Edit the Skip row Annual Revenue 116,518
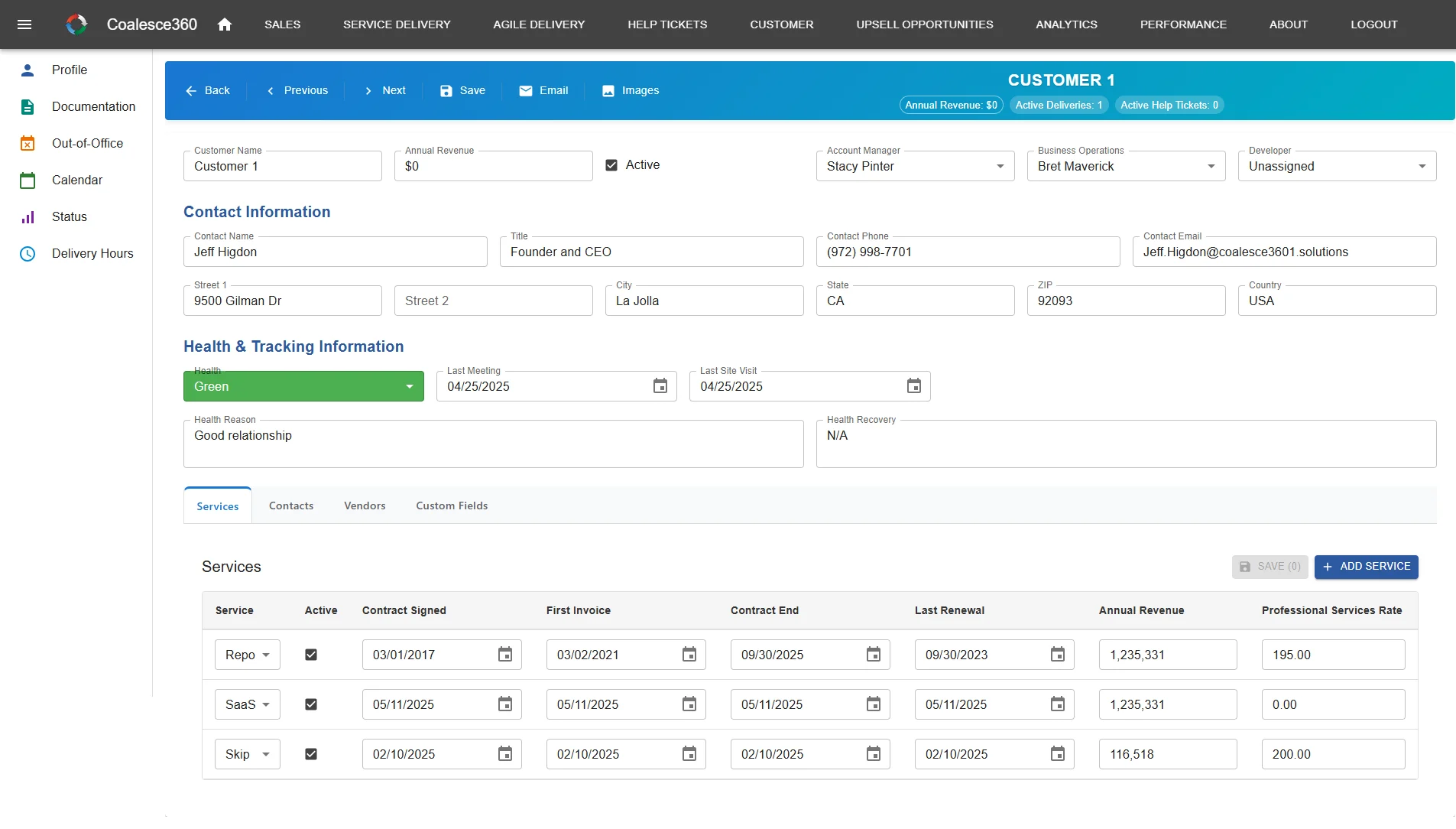Screen dimensions: 1456x829 1168,754
